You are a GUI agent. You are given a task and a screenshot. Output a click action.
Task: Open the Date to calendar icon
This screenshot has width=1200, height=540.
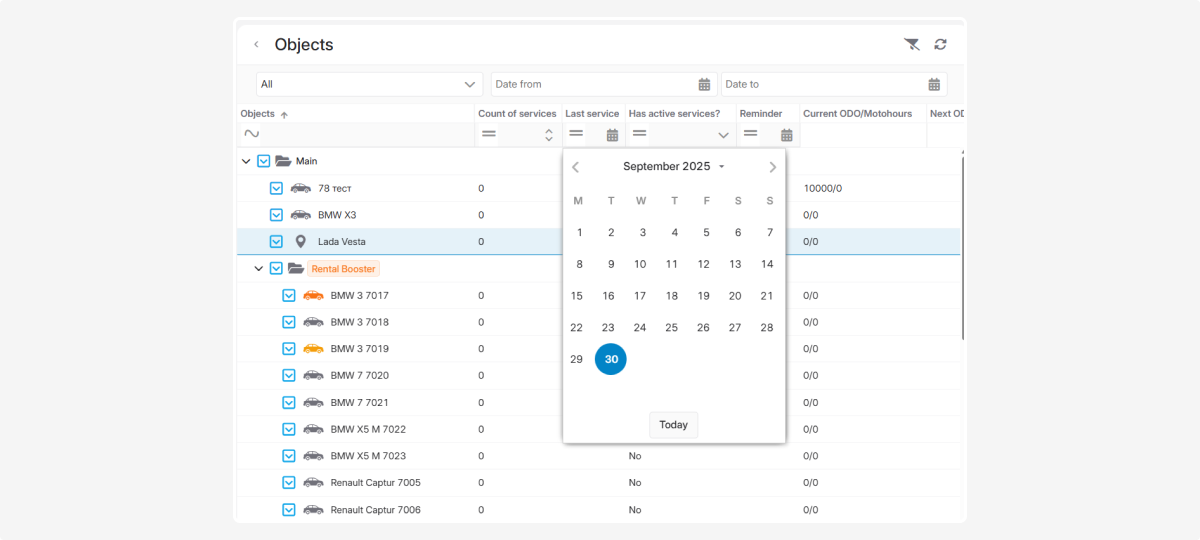coord(934,85)
